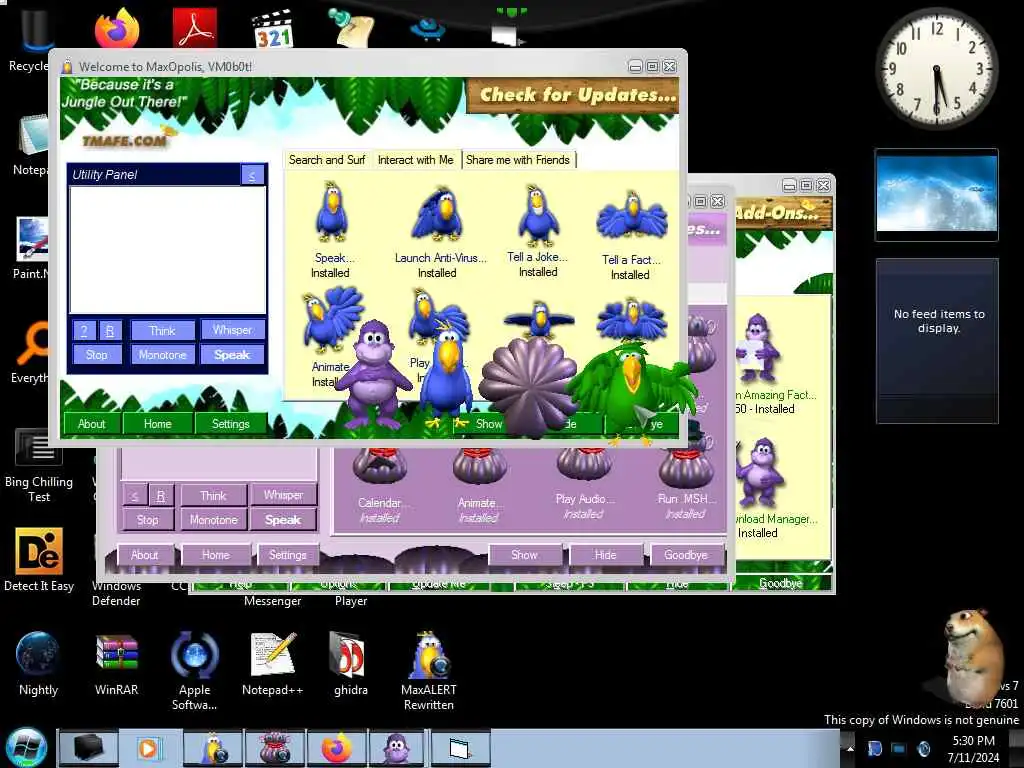Click the Stop button in MaxOpolis
Image resolution: width=1024 pixels, height=768 pixels.
click(x=96, y=355)
